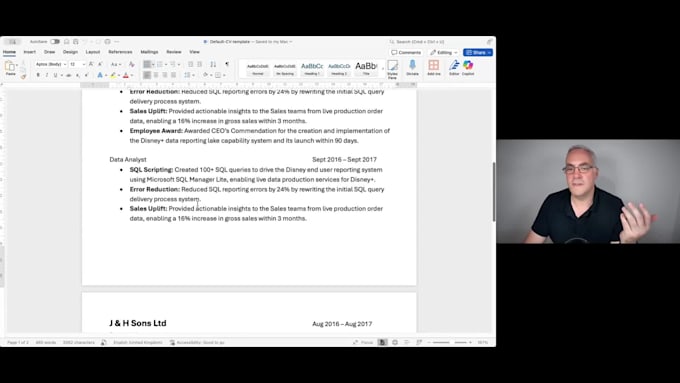The width and height of the screenshot is (680, 383).
Task: Switch to the Draw tab
Action: point(49,52)
